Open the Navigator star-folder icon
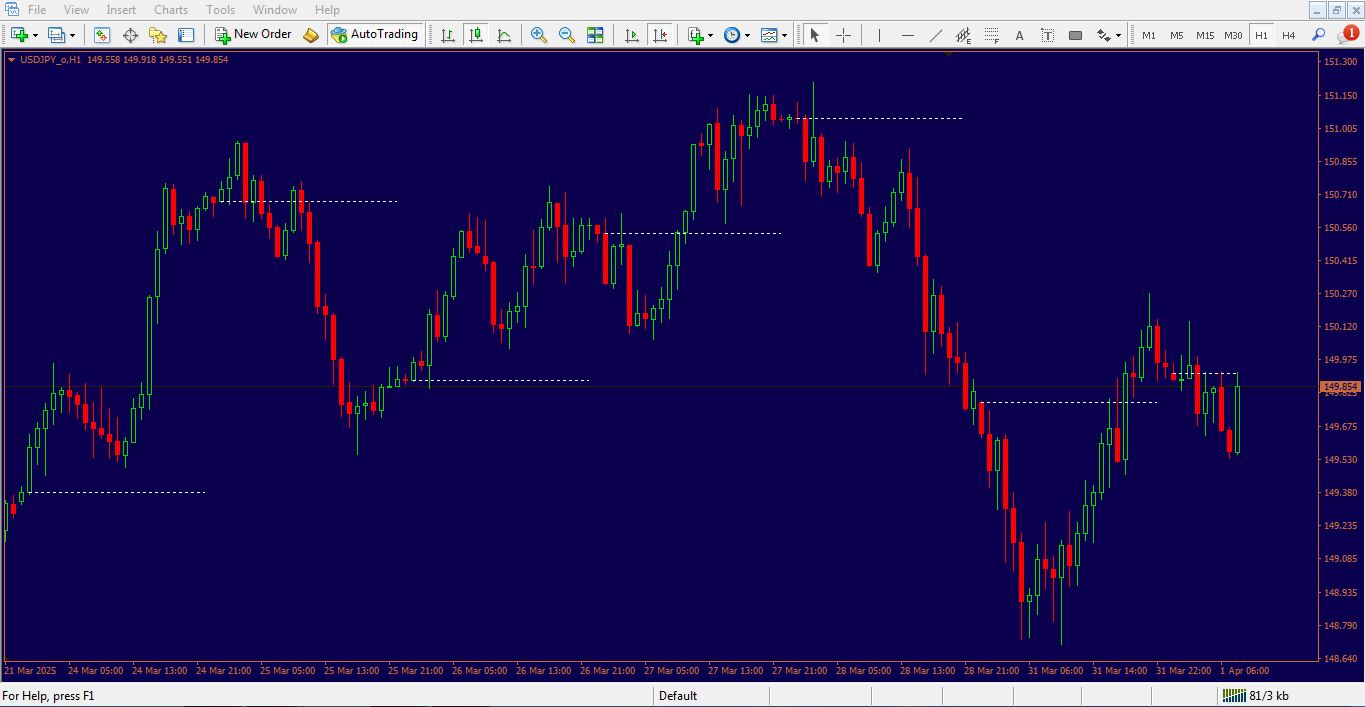This screenshot has width=1365, height=707. click(x=158, y=35)
